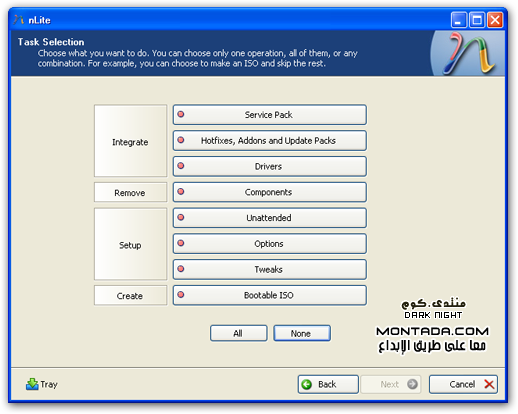
Task: Click the red indicator dot on Drivers
Action: [x=181, y=166]
